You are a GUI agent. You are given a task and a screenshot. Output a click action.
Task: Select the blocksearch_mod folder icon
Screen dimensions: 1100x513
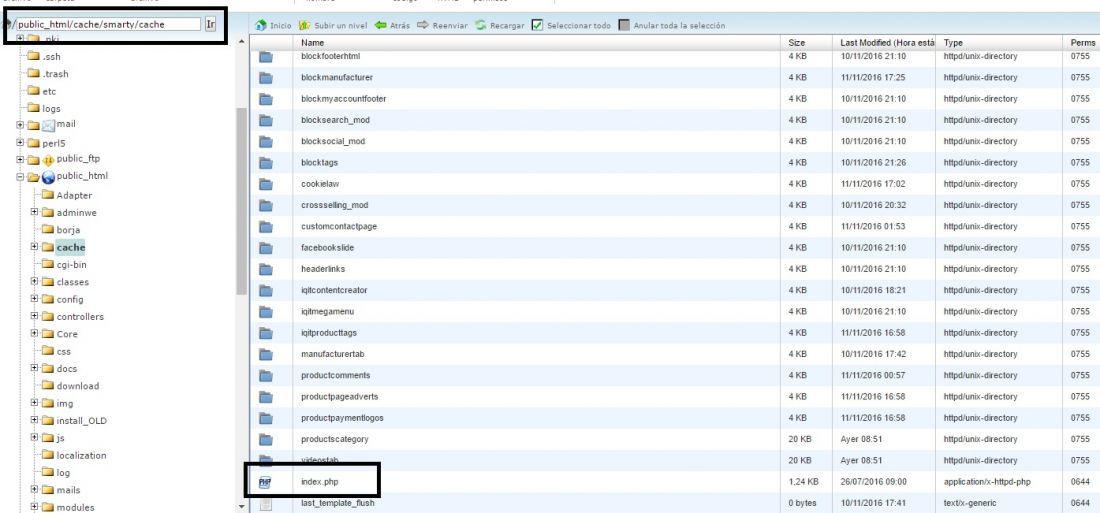click(x=265, y=120)
